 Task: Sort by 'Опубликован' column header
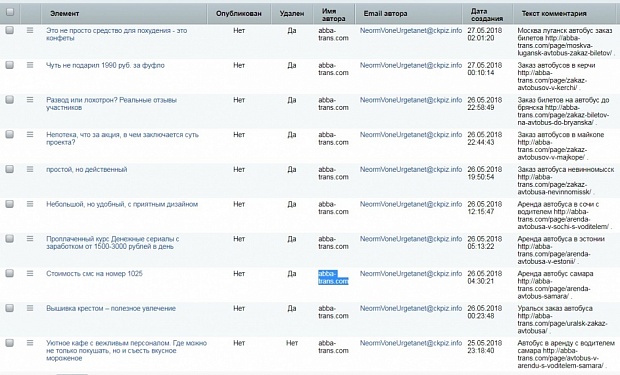pyautogui.click(x=238, y=13)
